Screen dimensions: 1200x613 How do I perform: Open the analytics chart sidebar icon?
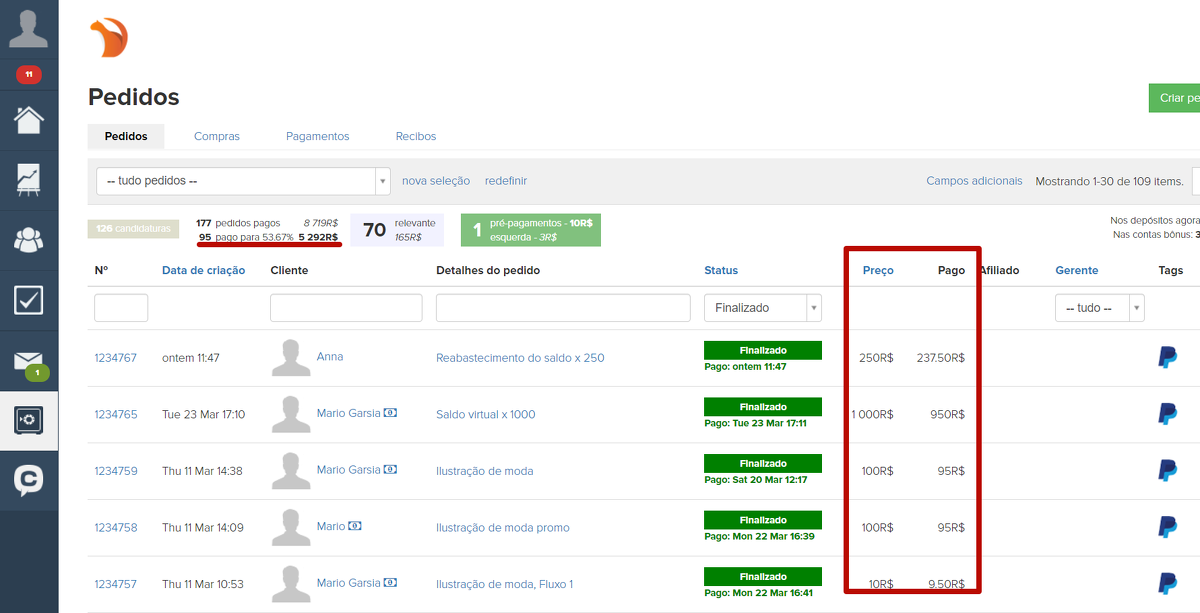tap(28, 180)
